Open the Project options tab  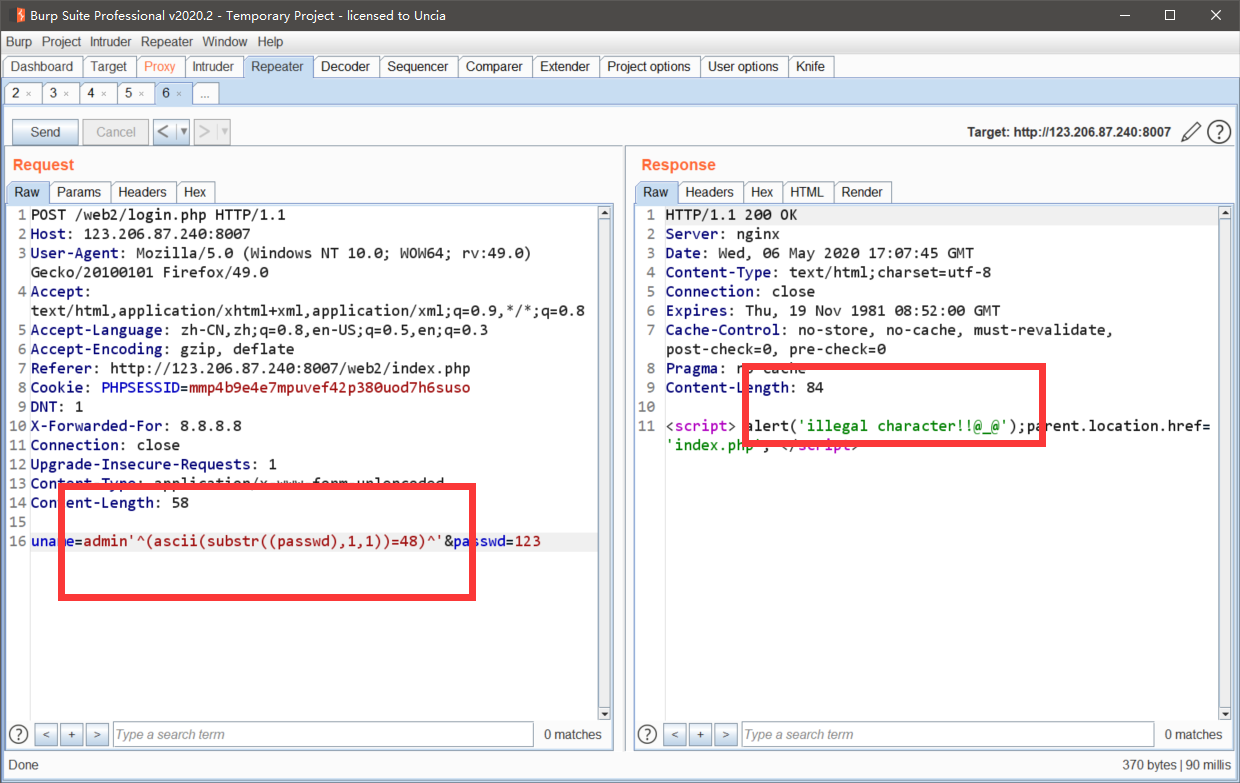[x=649, y=67]
